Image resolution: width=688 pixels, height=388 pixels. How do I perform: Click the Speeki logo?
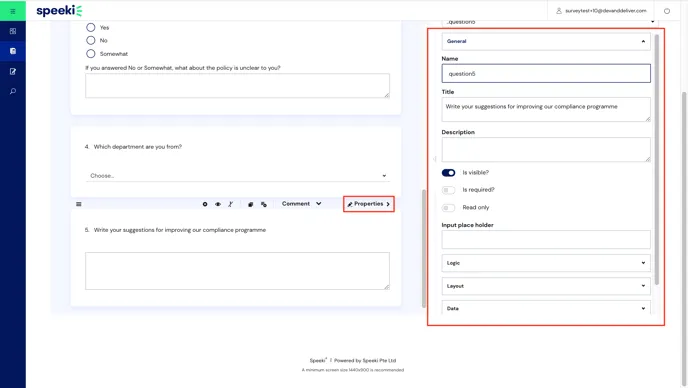coord(59,11)
